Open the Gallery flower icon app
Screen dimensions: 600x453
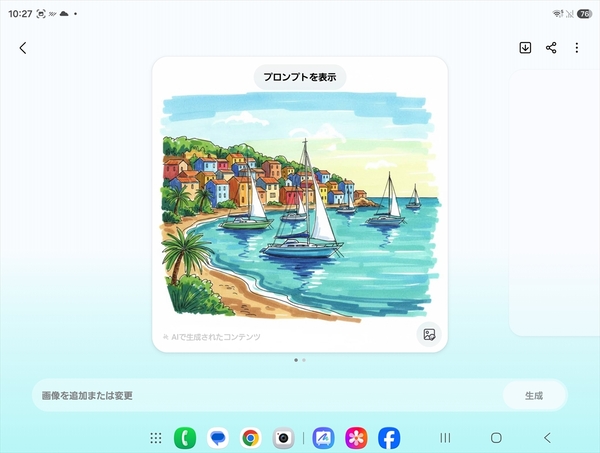click(356, 438)
